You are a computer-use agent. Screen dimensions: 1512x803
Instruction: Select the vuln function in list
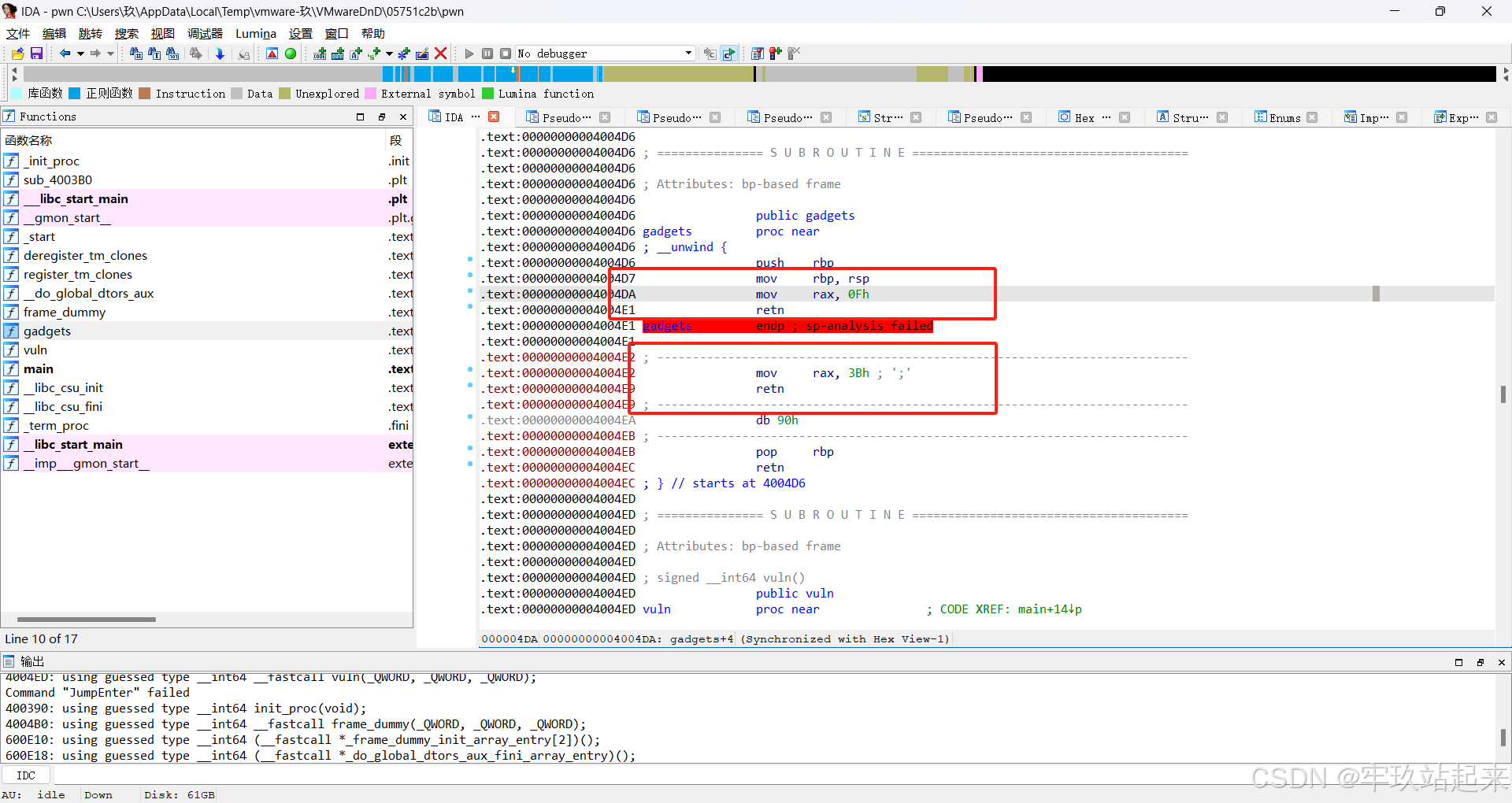coord(208,350)
